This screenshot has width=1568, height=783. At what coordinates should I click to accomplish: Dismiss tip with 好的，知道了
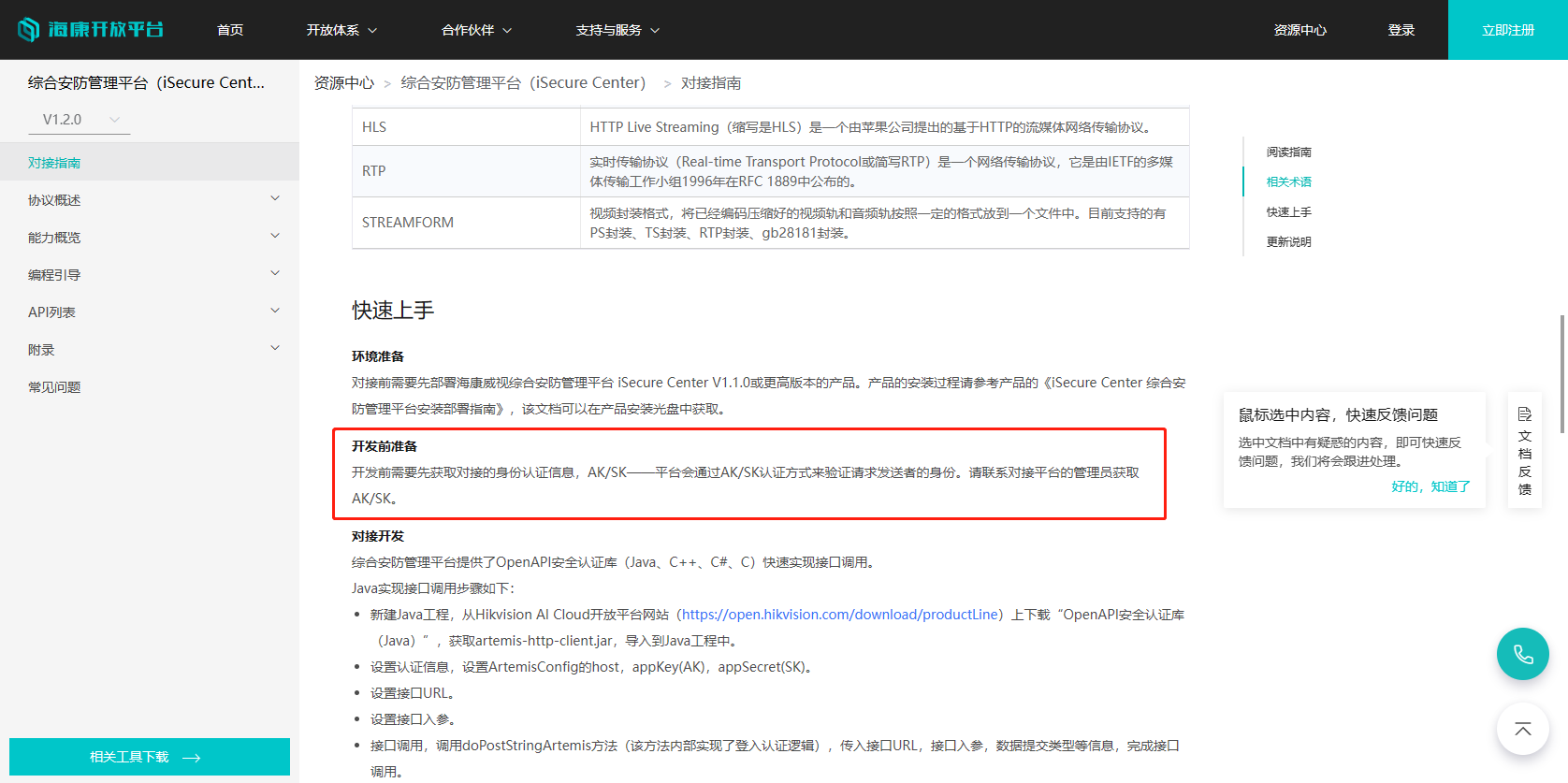click(x=1431, y=486)
